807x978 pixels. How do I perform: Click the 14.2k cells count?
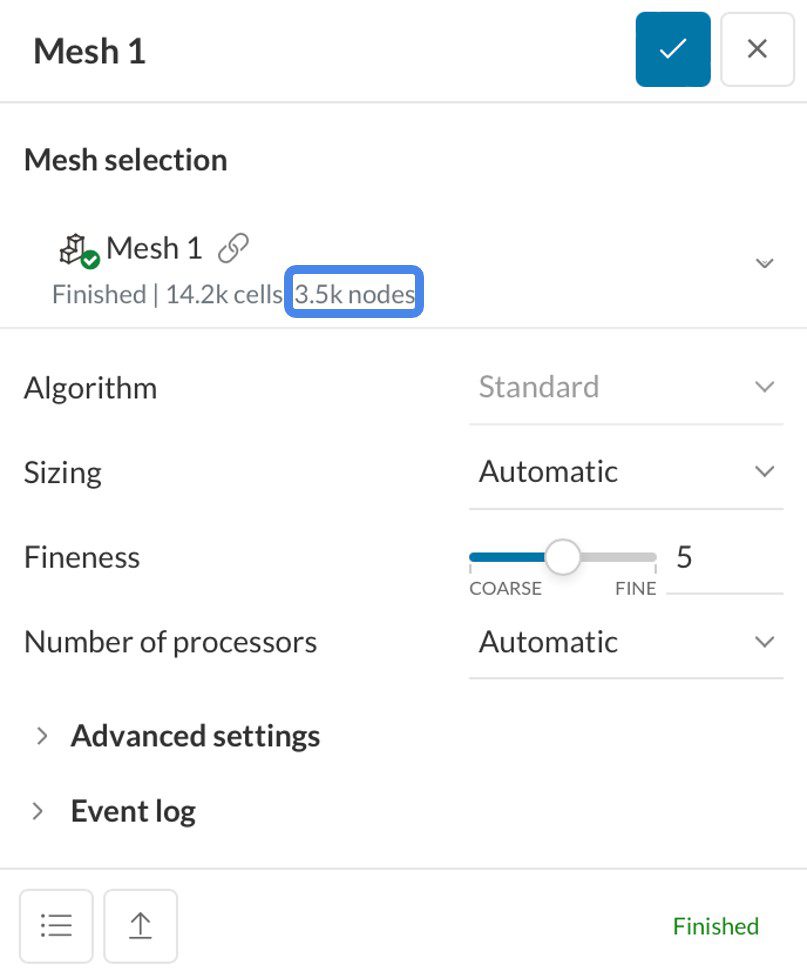pyautogui.click(x=224, y=295)
